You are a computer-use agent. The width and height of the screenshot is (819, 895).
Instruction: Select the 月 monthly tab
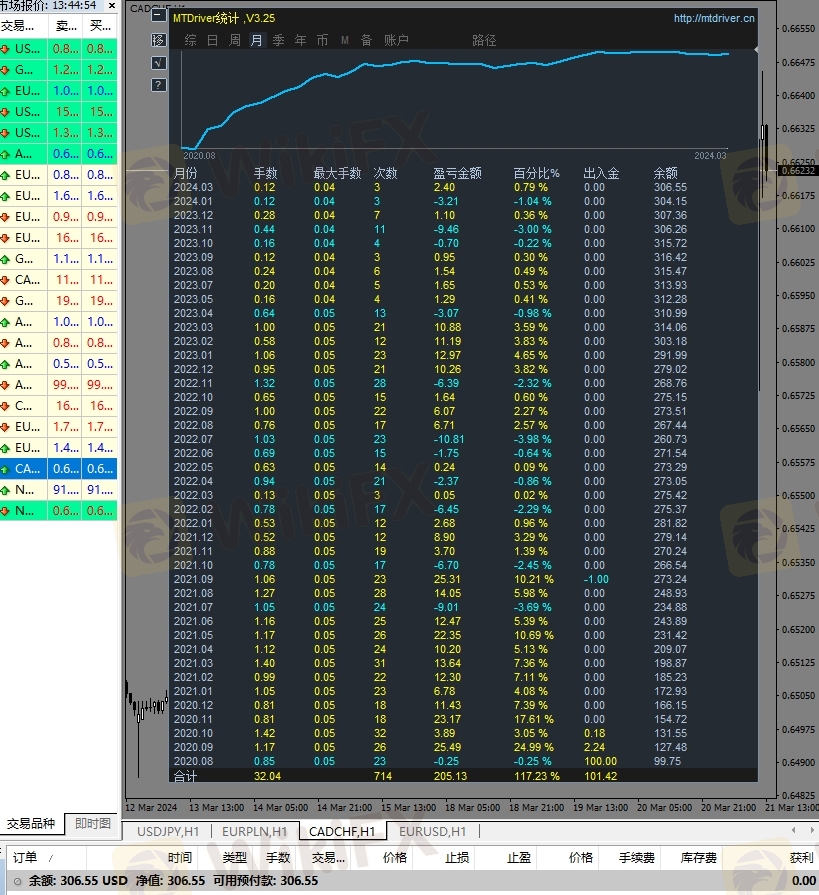point(256,40)
